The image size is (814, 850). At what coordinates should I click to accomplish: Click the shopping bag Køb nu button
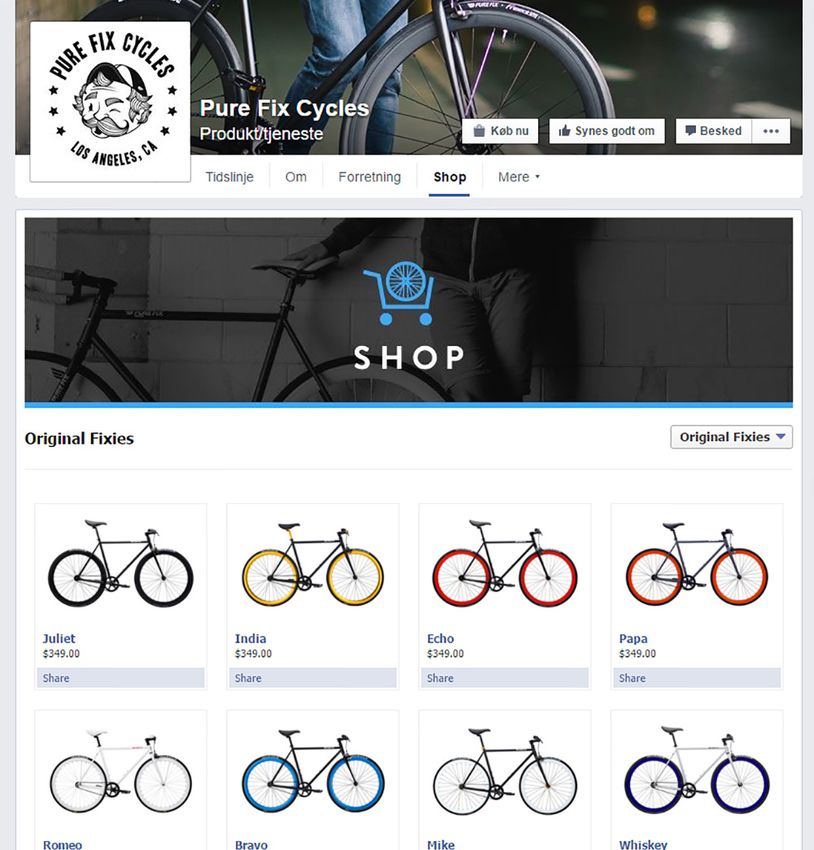click(500, 131)
